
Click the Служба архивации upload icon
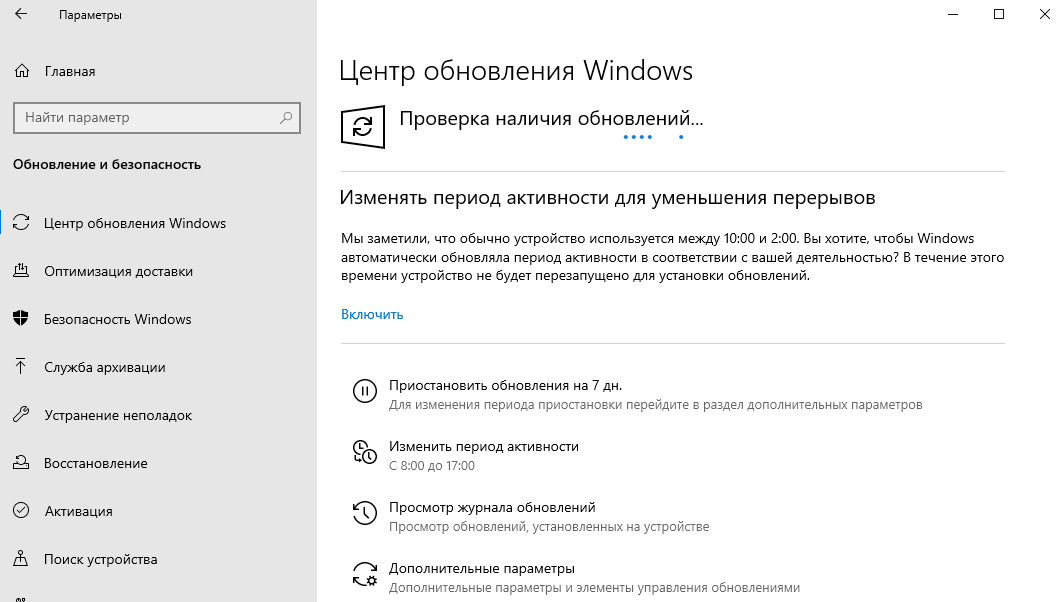[21, 366]
